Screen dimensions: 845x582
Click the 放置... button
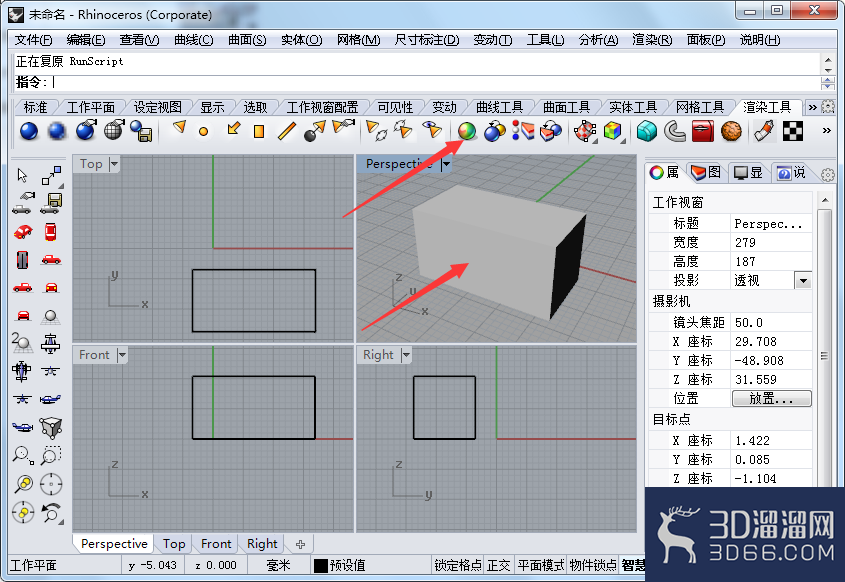tap(771, 398)
